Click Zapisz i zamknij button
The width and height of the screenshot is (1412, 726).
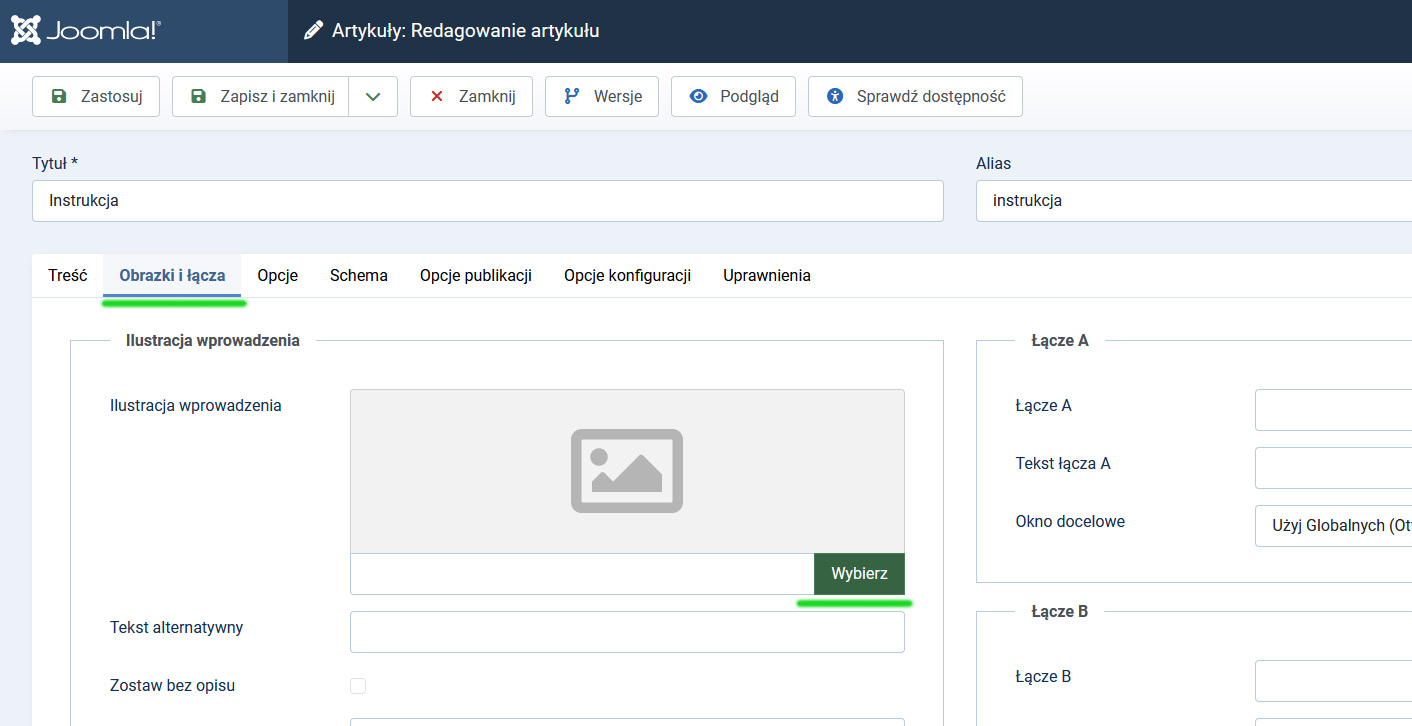click(261, 97)
